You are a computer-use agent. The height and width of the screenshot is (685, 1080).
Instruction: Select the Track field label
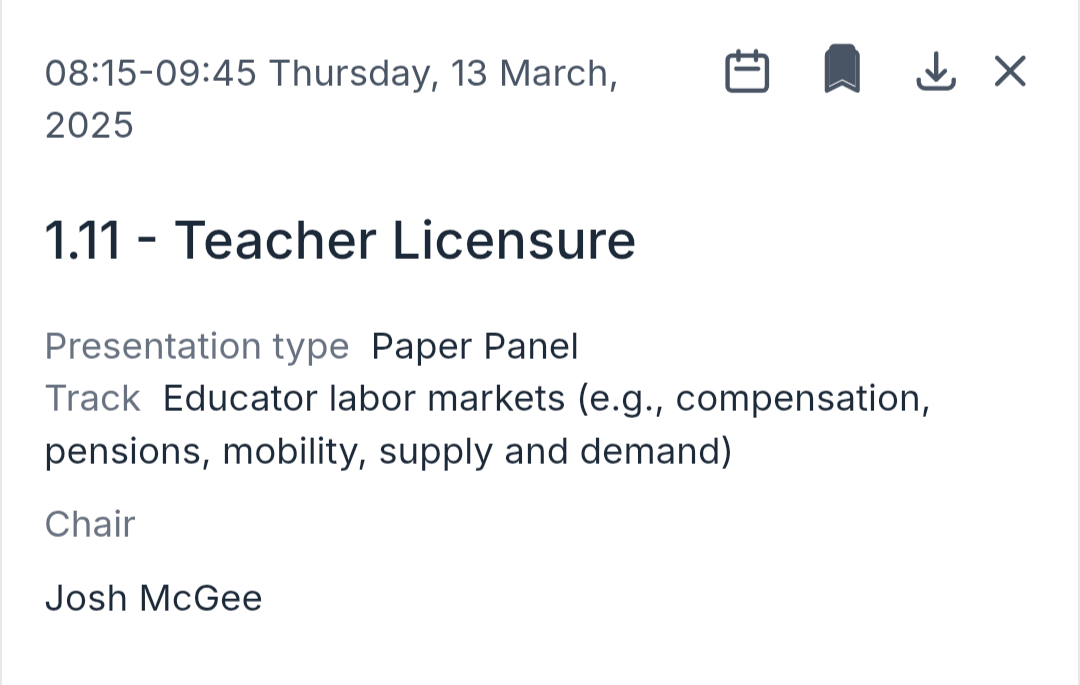[x=92, y=399]
